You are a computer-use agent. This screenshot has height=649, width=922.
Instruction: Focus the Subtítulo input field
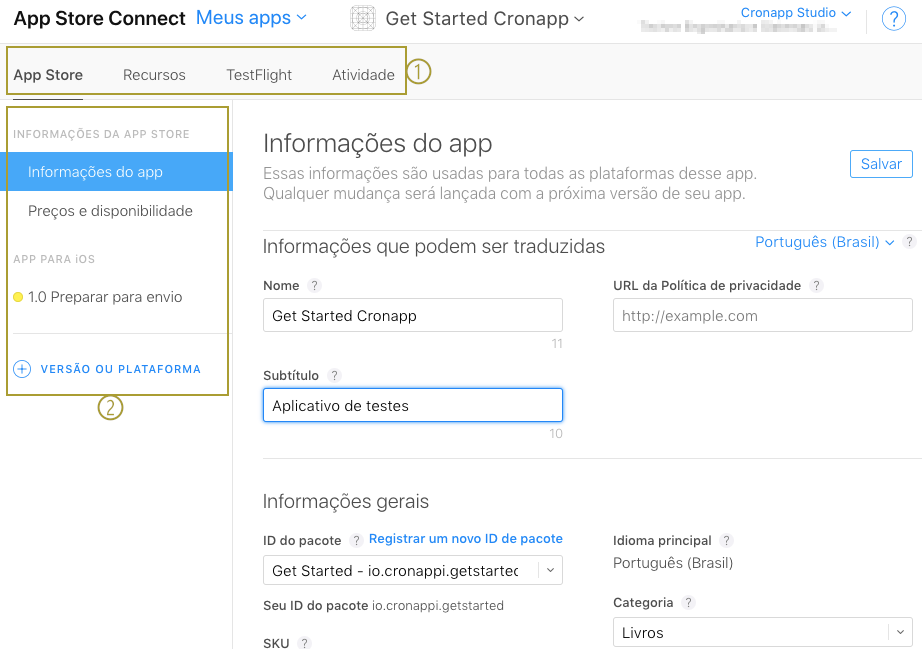[413, 405]
